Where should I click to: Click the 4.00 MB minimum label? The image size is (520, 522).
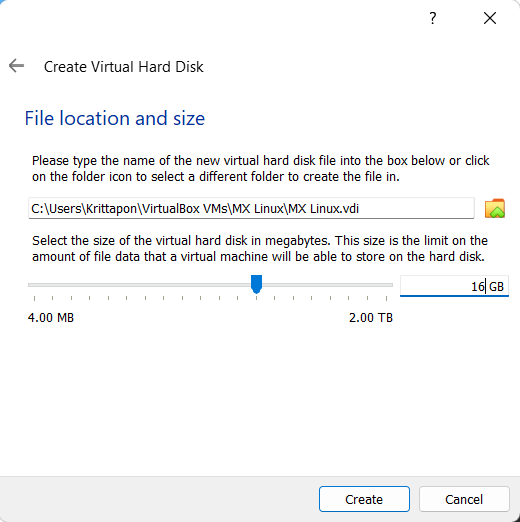tap(51, 318)
